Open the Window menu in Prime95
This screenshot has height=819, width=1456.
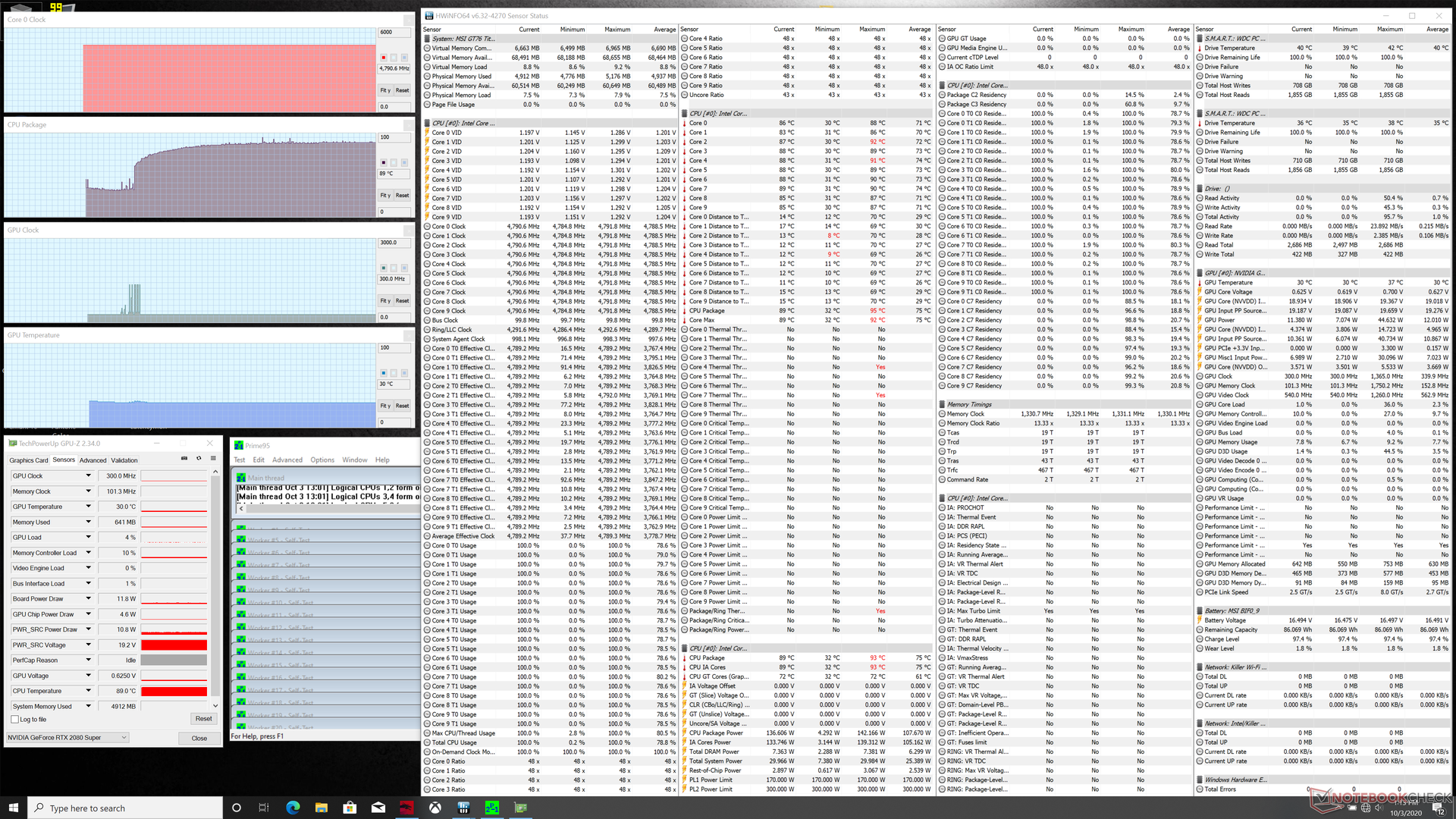(355, 460)
